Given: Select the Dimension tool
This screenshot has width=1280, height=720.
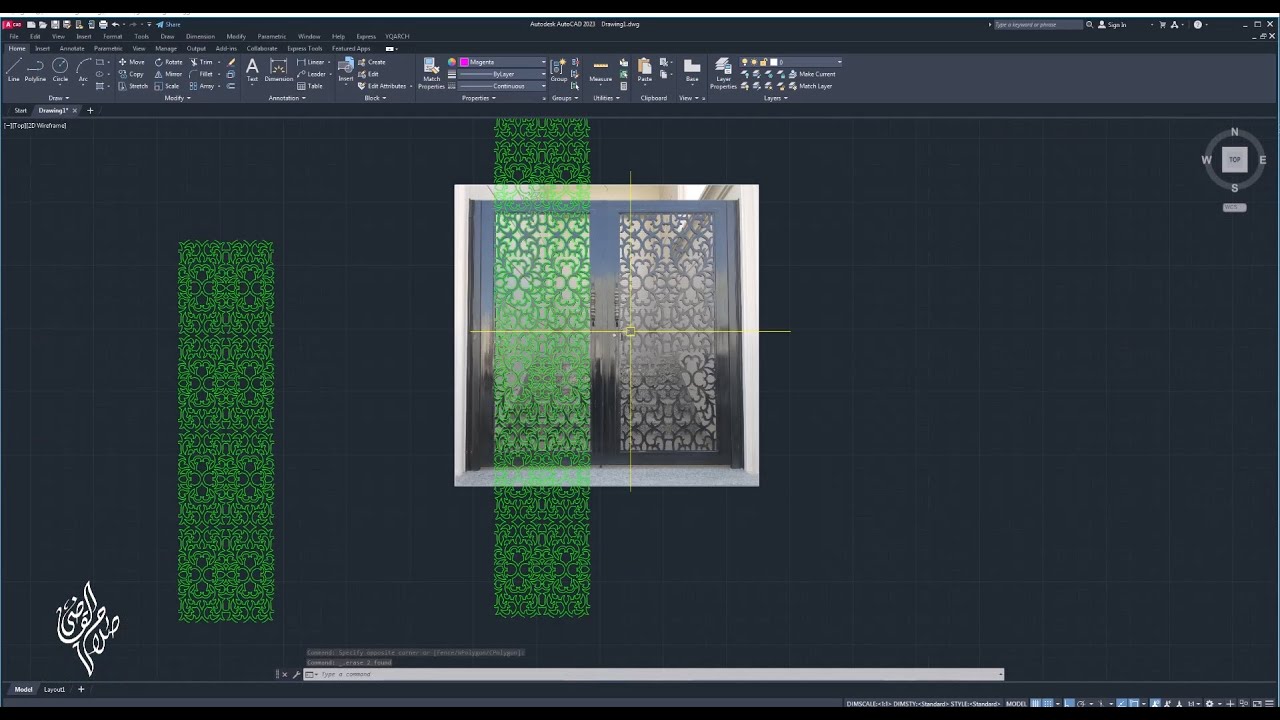Looking at the screenshot, I should (279, 70).
